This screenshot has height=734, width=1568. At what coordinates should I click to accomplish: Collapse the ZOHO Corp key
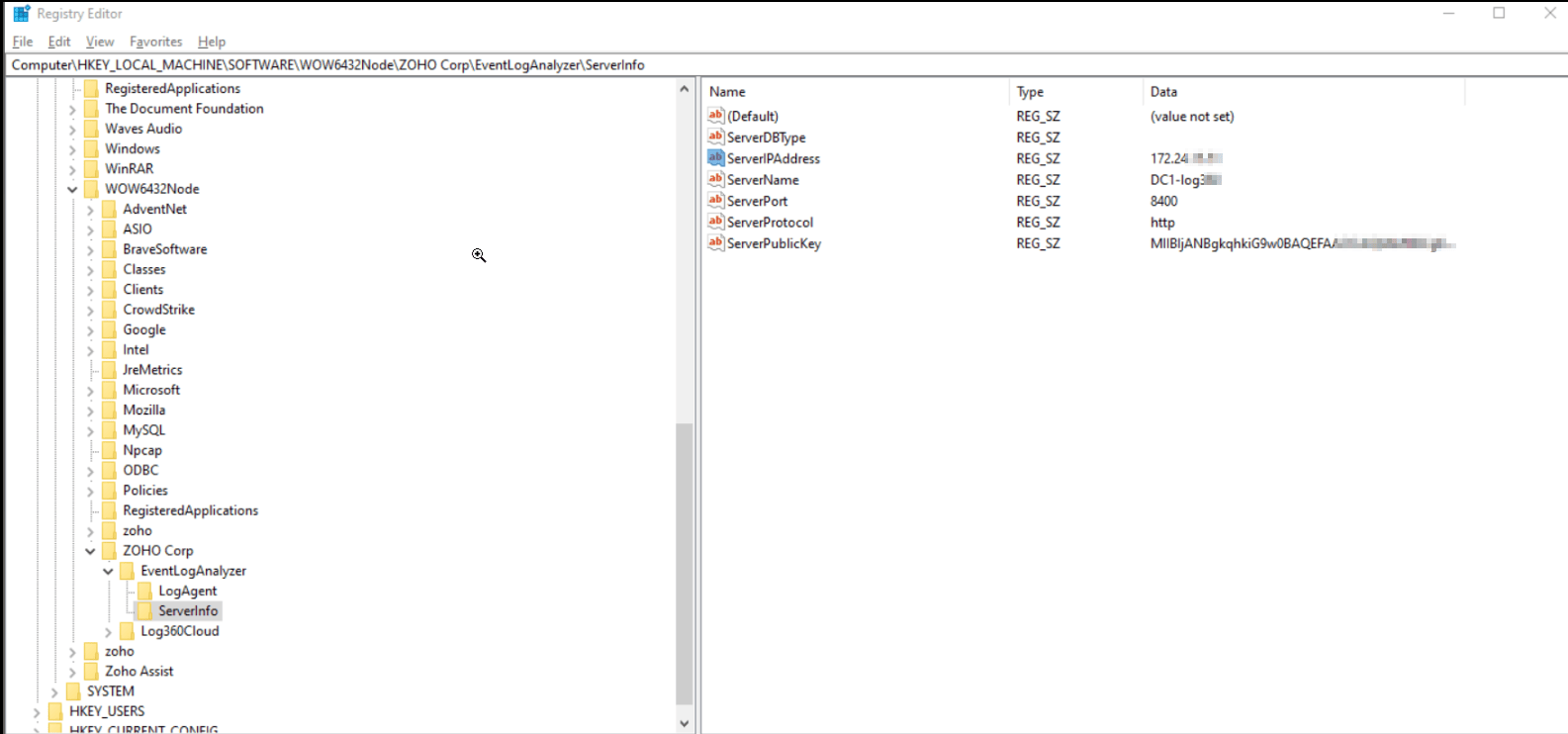(90, 551)
